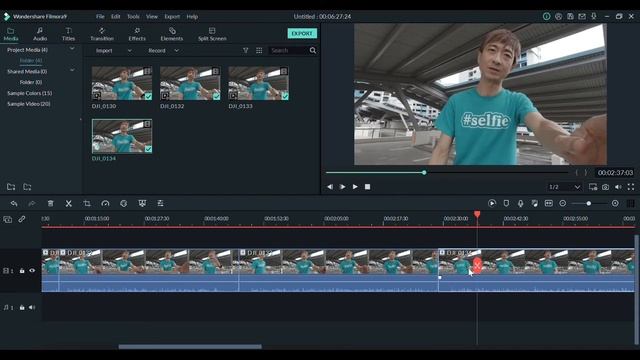640x360 pixels.
Task: Open the color correction icon
Action: [x=124, y=203]
